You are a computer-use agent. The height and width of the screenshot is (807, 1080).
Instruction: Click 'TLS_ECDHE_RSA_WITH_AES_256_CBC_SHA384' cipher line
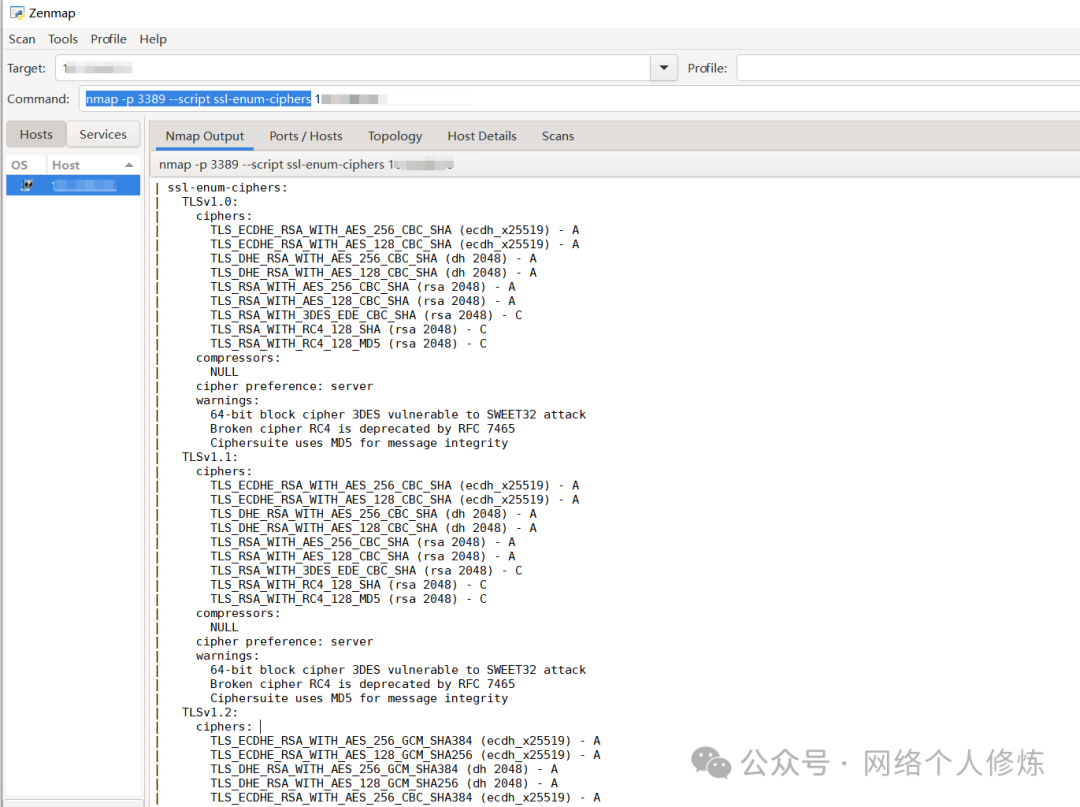click(405, 797)
